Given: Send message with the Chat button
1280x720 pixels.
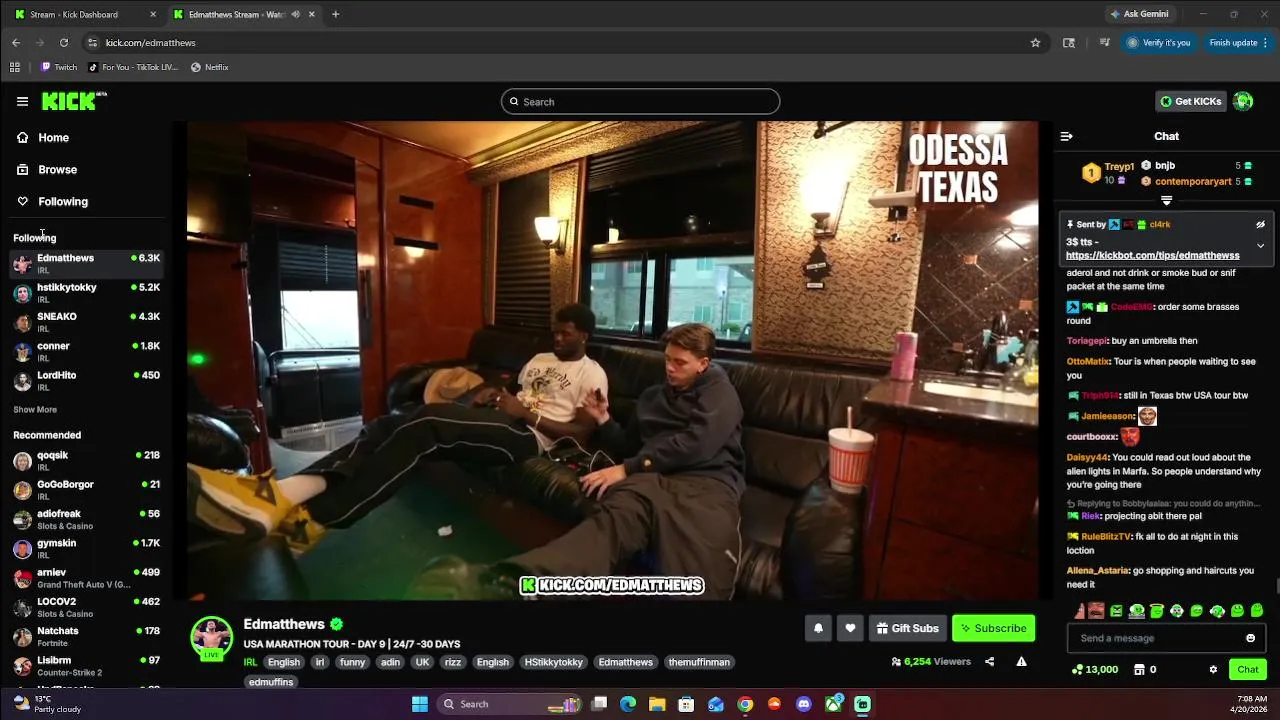Looking at the screenshot, I should (1248, 669).
